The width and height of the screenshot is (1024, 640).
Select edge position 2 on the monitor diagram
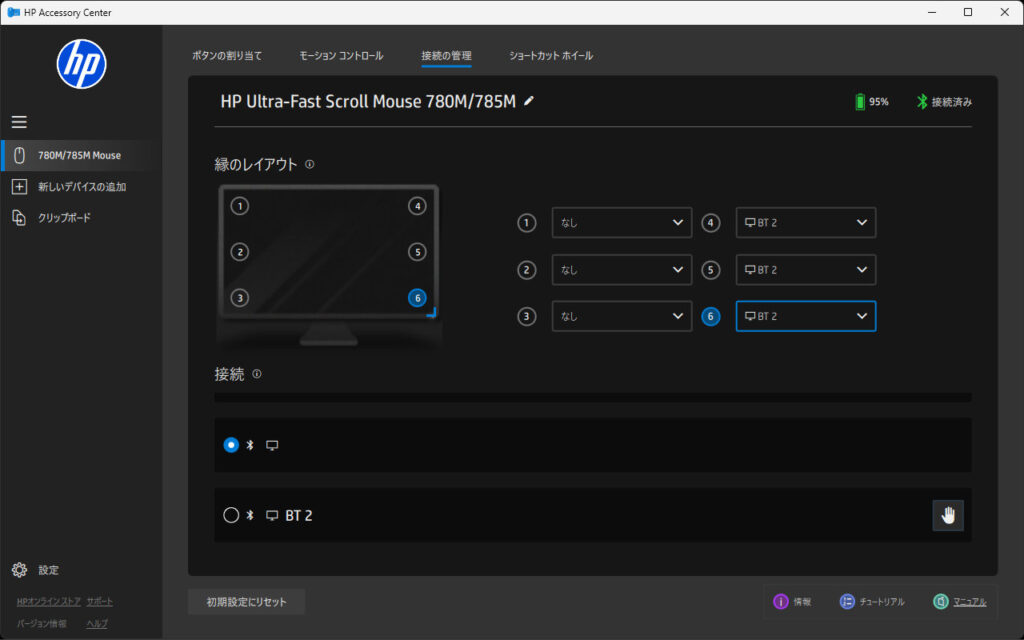(x=240, y=252)
